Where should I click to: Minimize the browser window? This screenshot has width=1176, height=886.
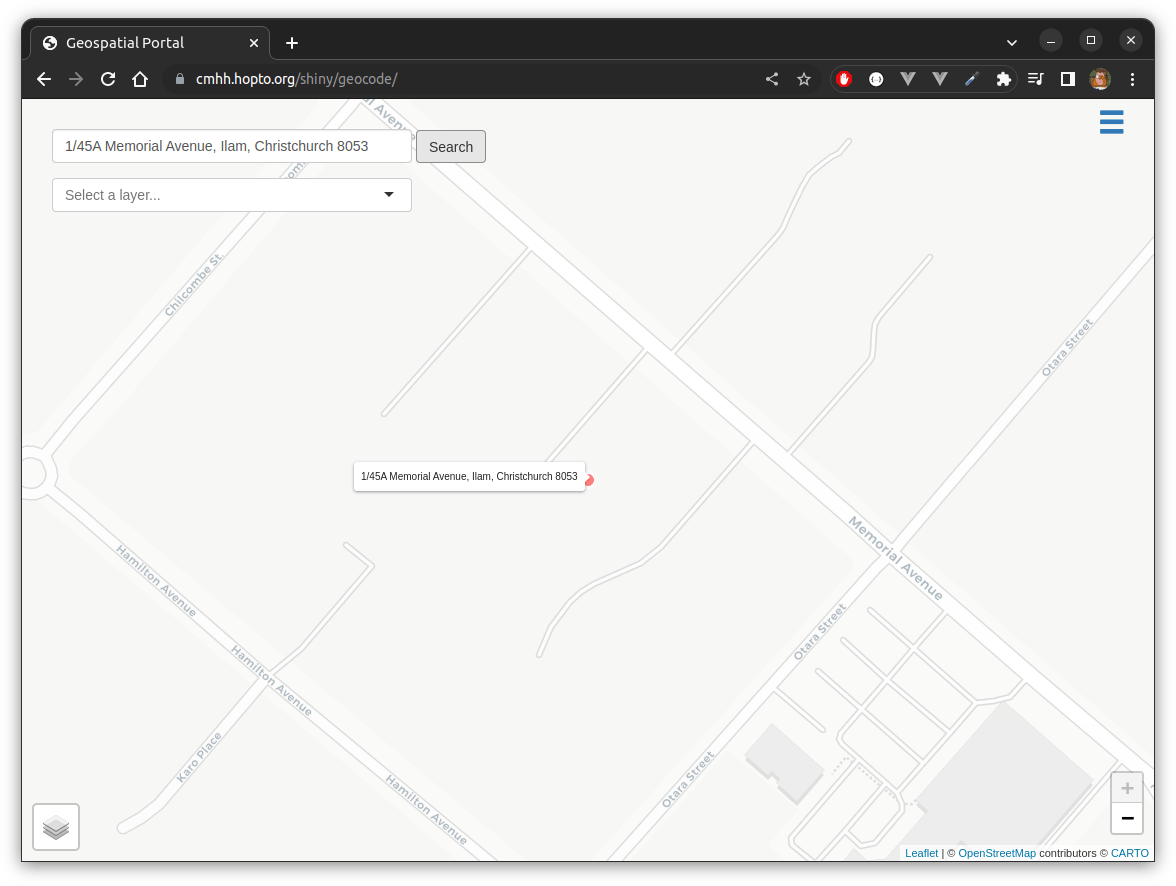point(1051,41)
